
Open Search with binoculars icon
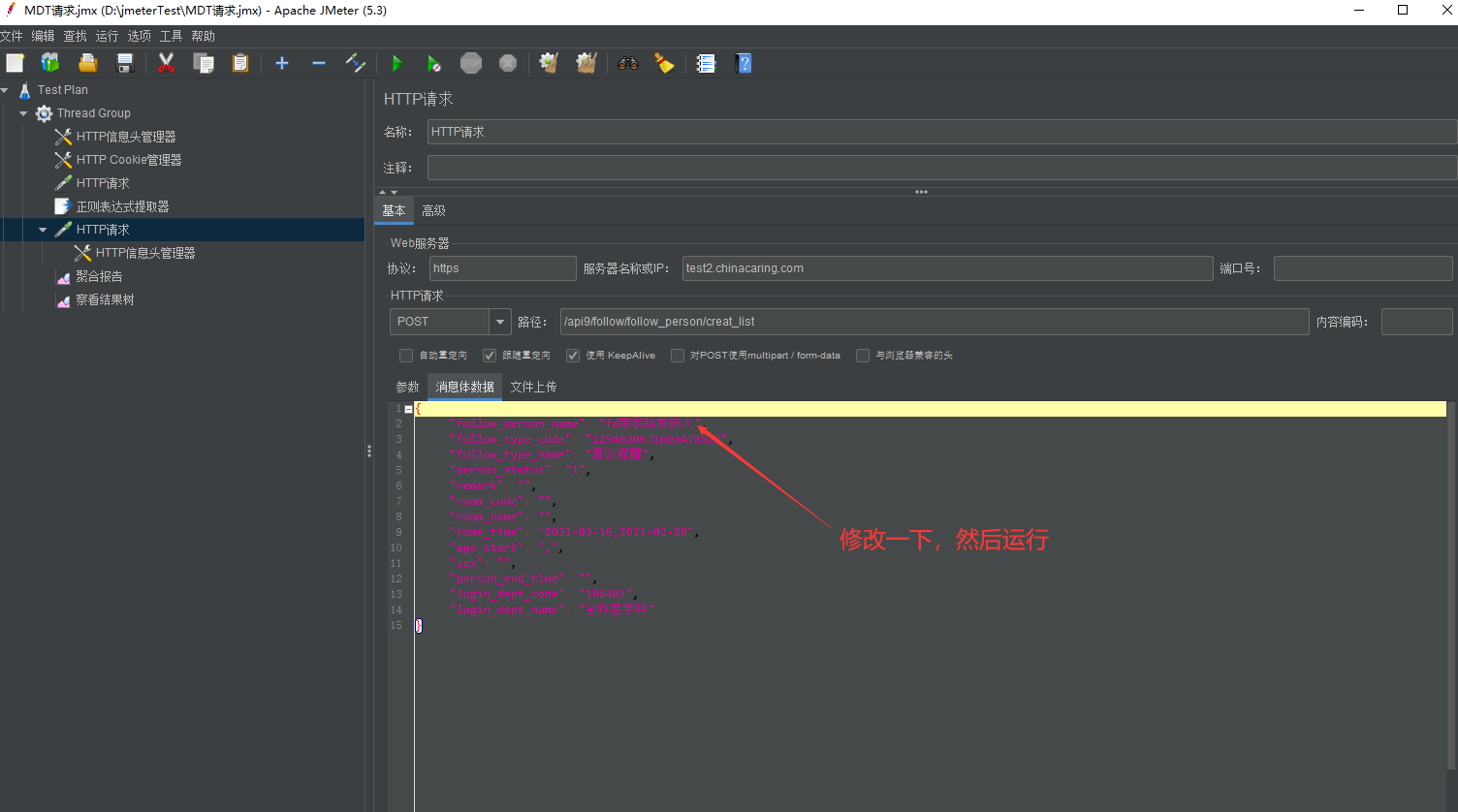click(628, 63)
